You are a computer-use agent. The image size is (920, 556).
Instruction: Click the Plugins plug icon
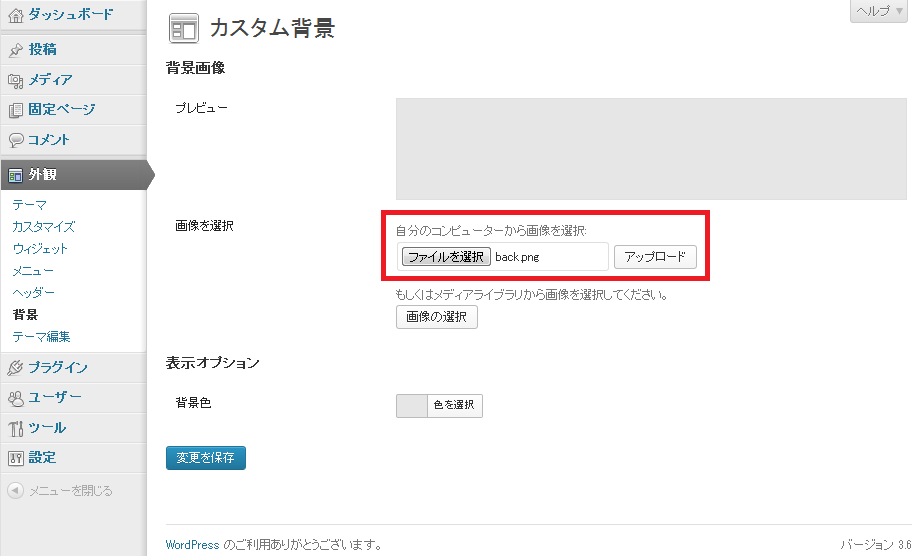15,367
